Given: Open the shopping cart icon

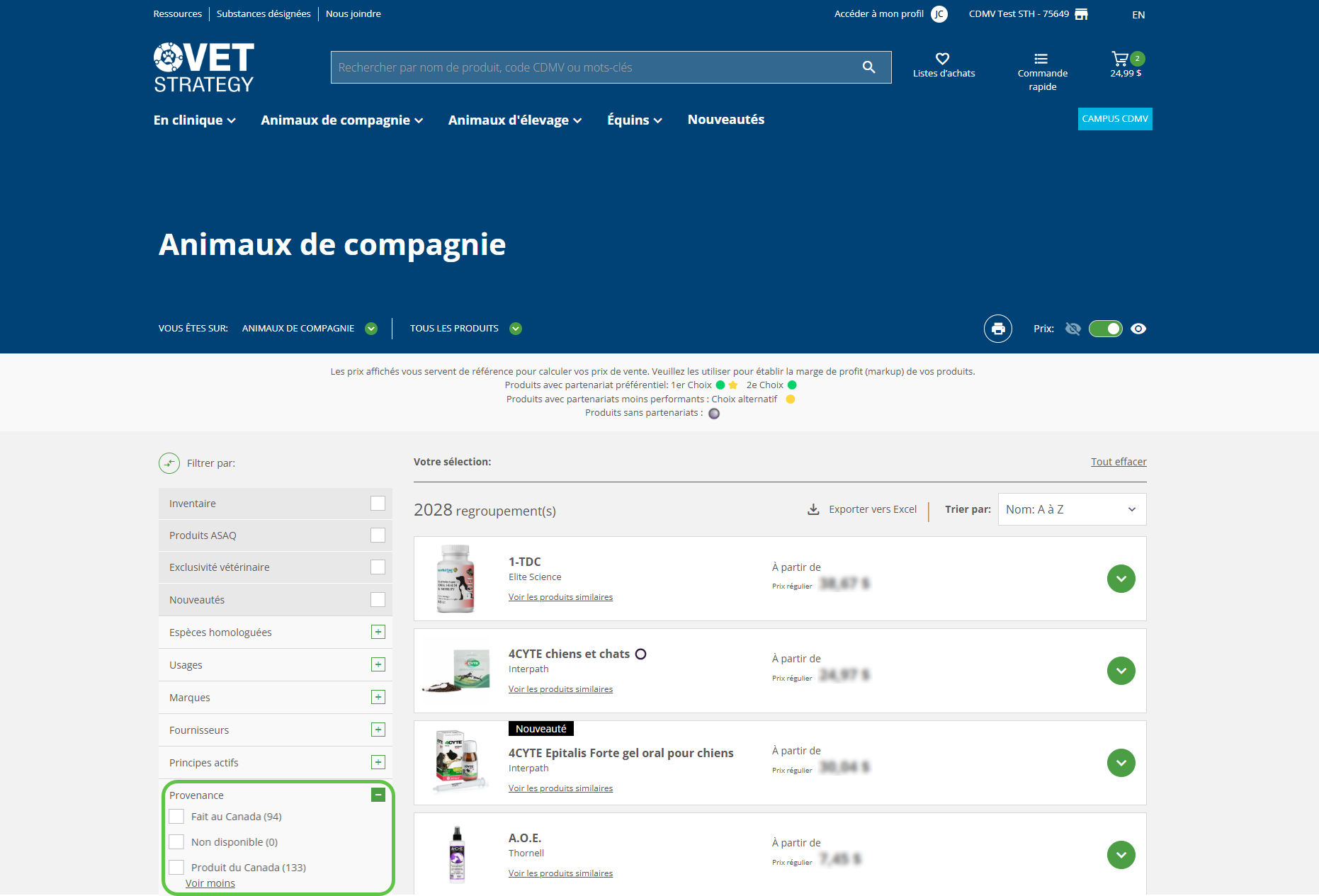Looking at the screenshot, I should [1120, 59].
